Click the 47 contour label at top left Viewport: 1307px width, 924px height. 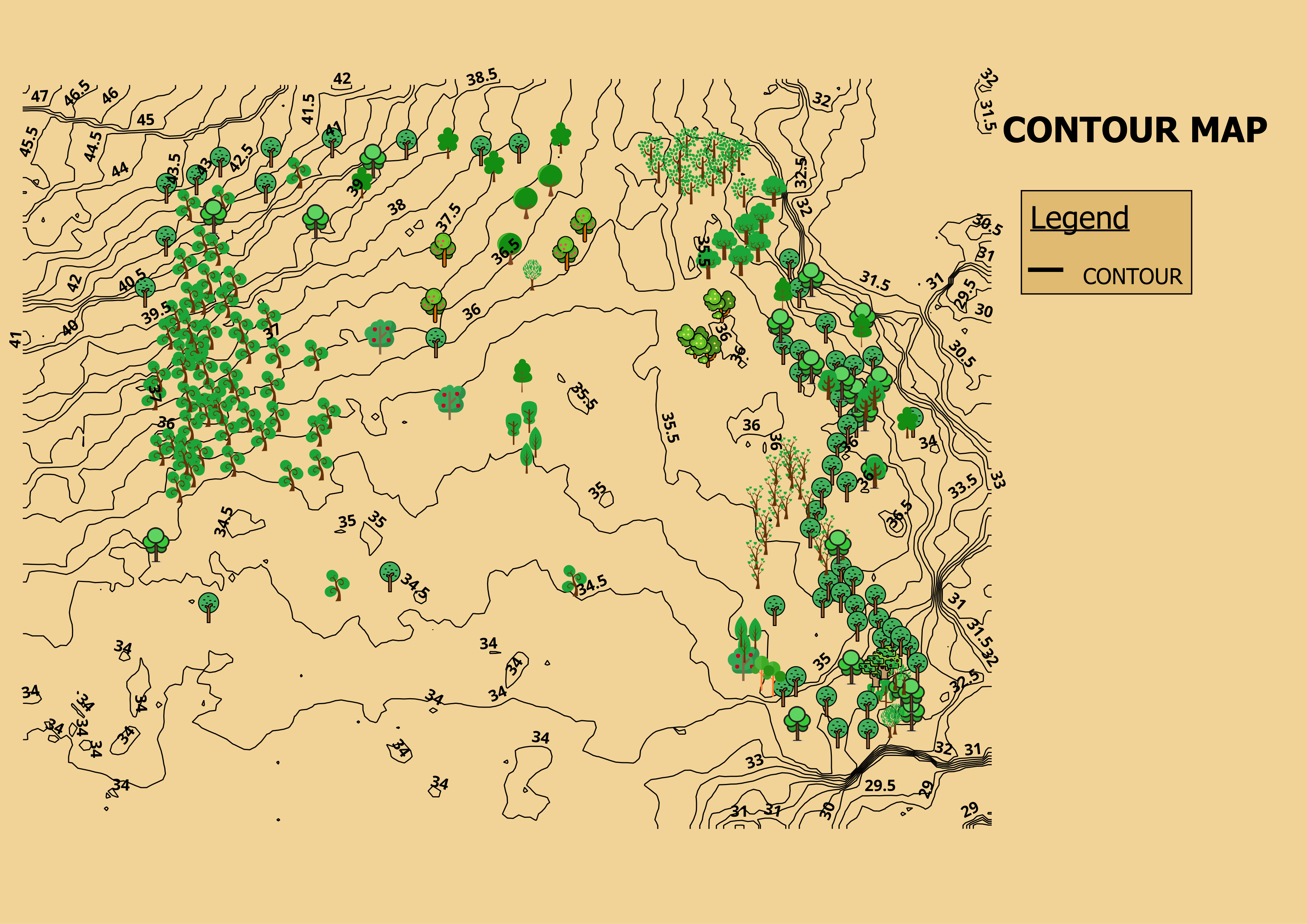pyautogui.click(x=39, y=96)
